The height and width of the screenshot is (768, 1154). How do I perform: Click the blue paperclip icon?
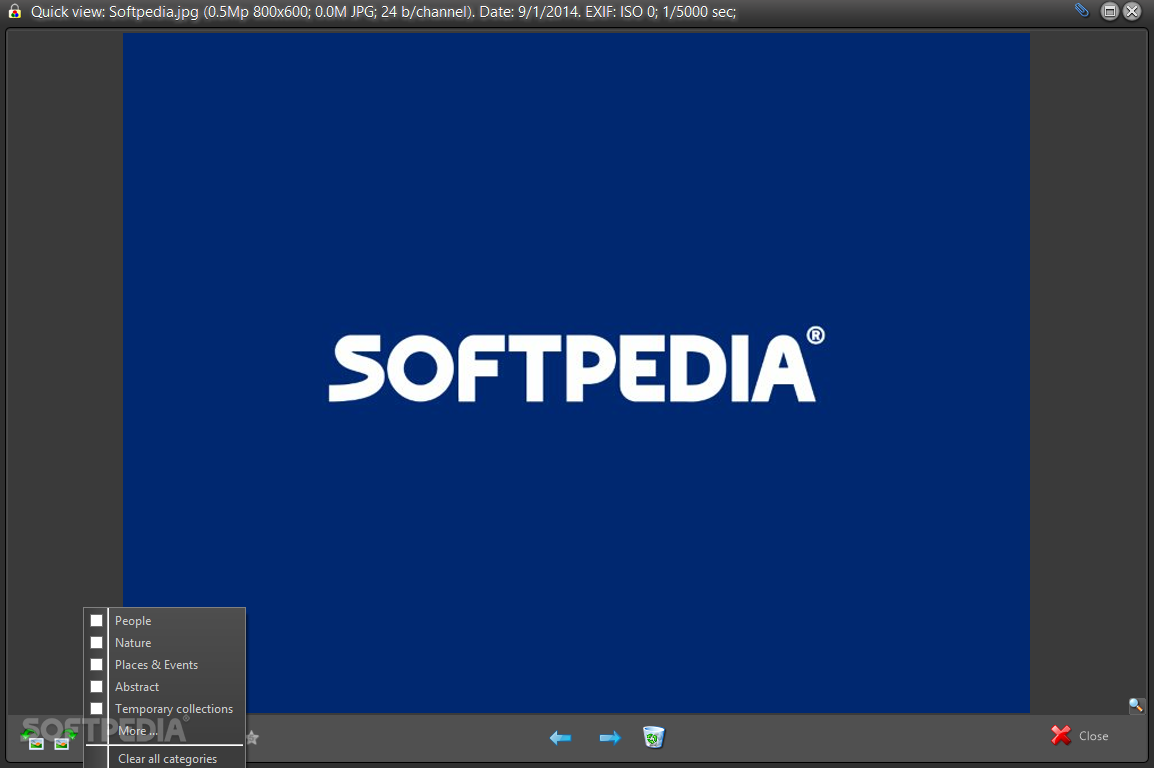click(1081, 10)
